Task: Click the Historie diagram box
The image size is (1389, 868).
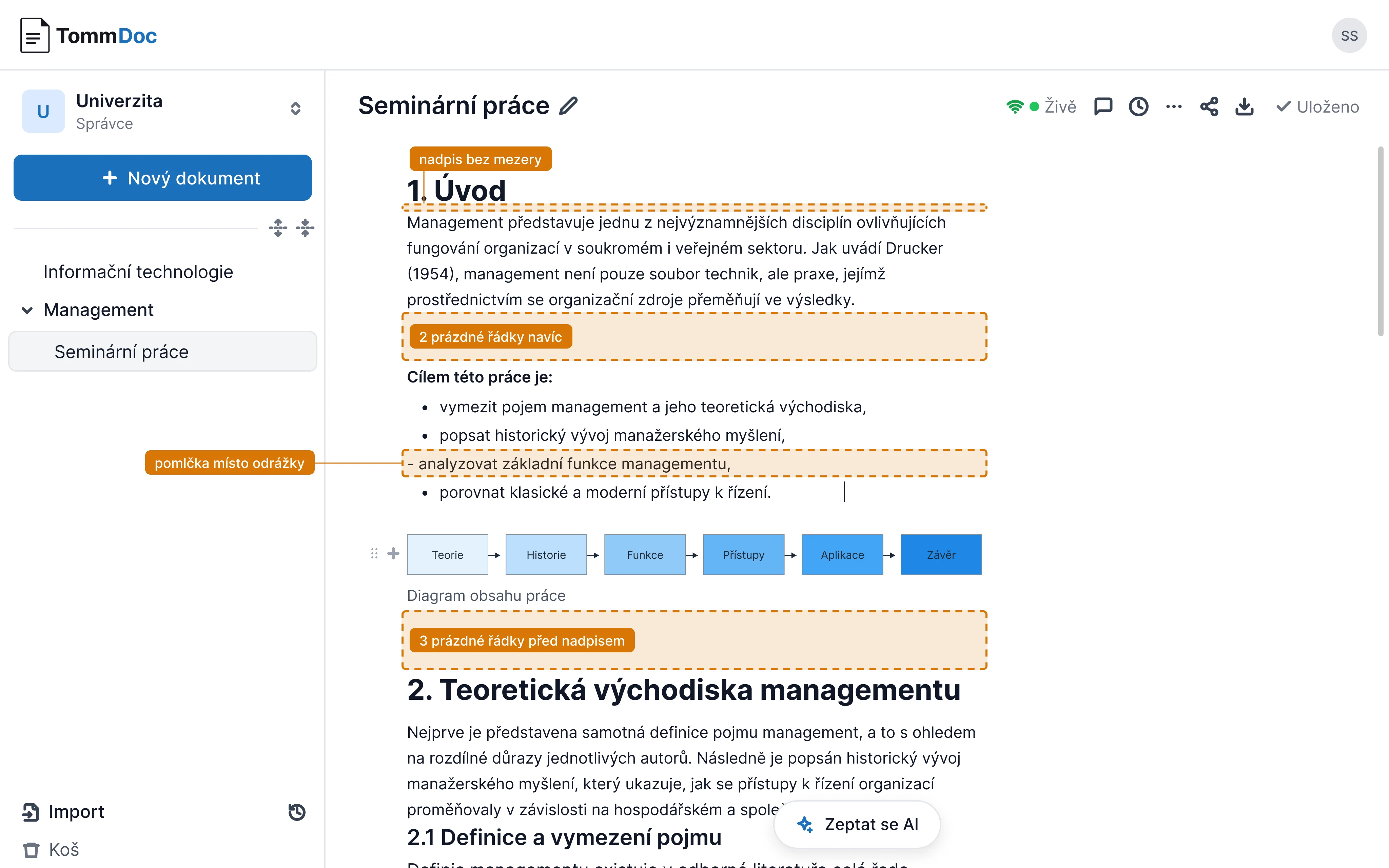Action: (546, 555)
